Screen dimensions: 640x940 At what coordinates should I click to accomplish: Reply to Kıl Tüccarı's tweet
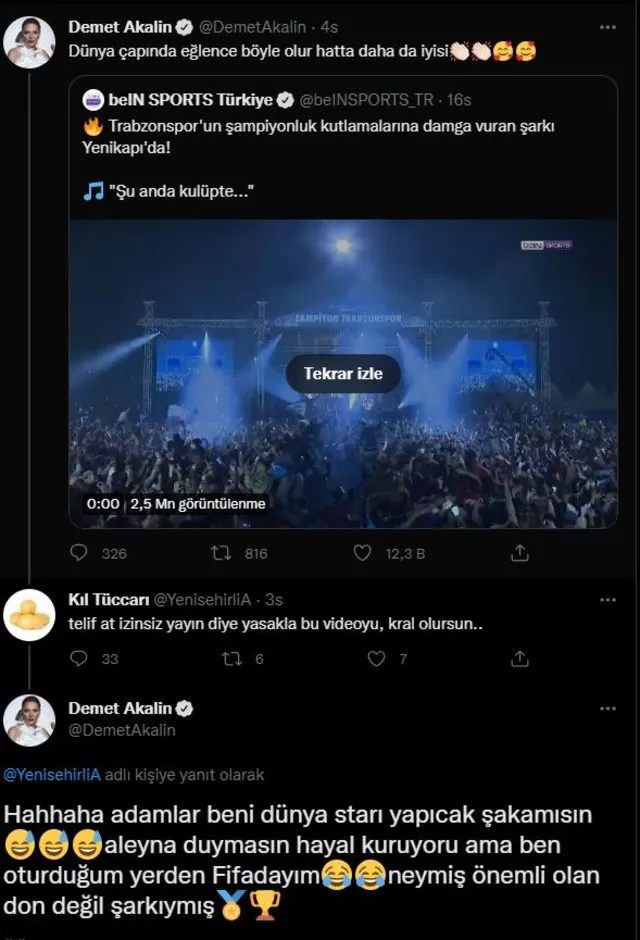pyautogui.click(x=80, y=659)
